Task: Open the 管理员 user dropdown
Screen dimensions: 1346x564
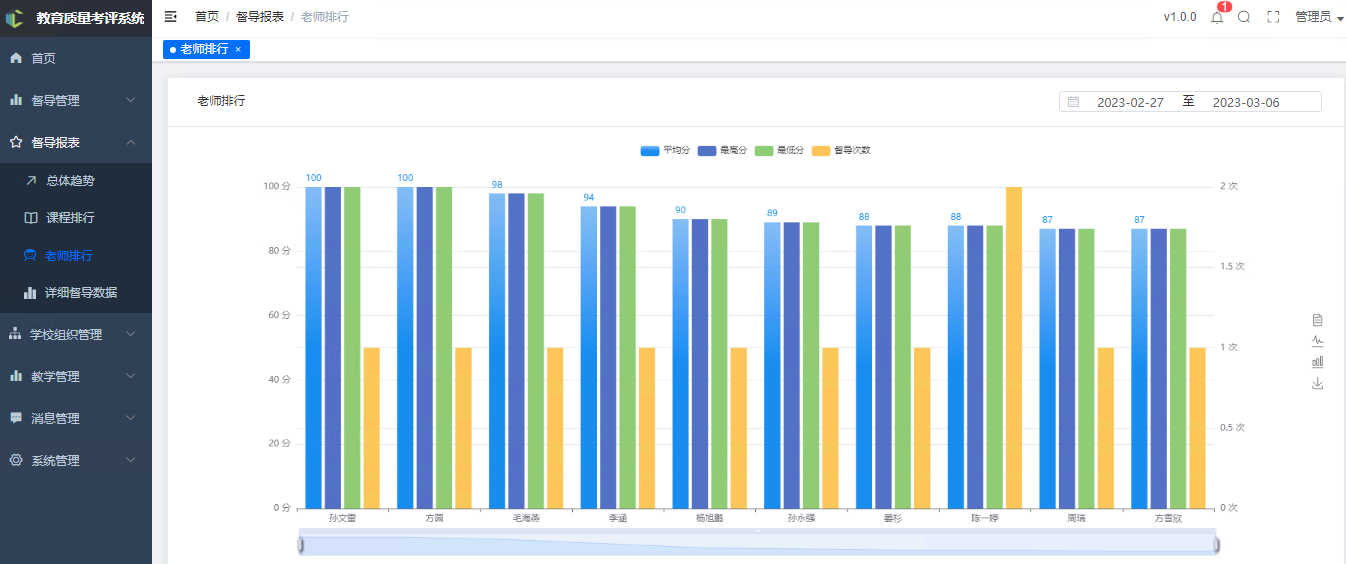Action: [1318, 17]
